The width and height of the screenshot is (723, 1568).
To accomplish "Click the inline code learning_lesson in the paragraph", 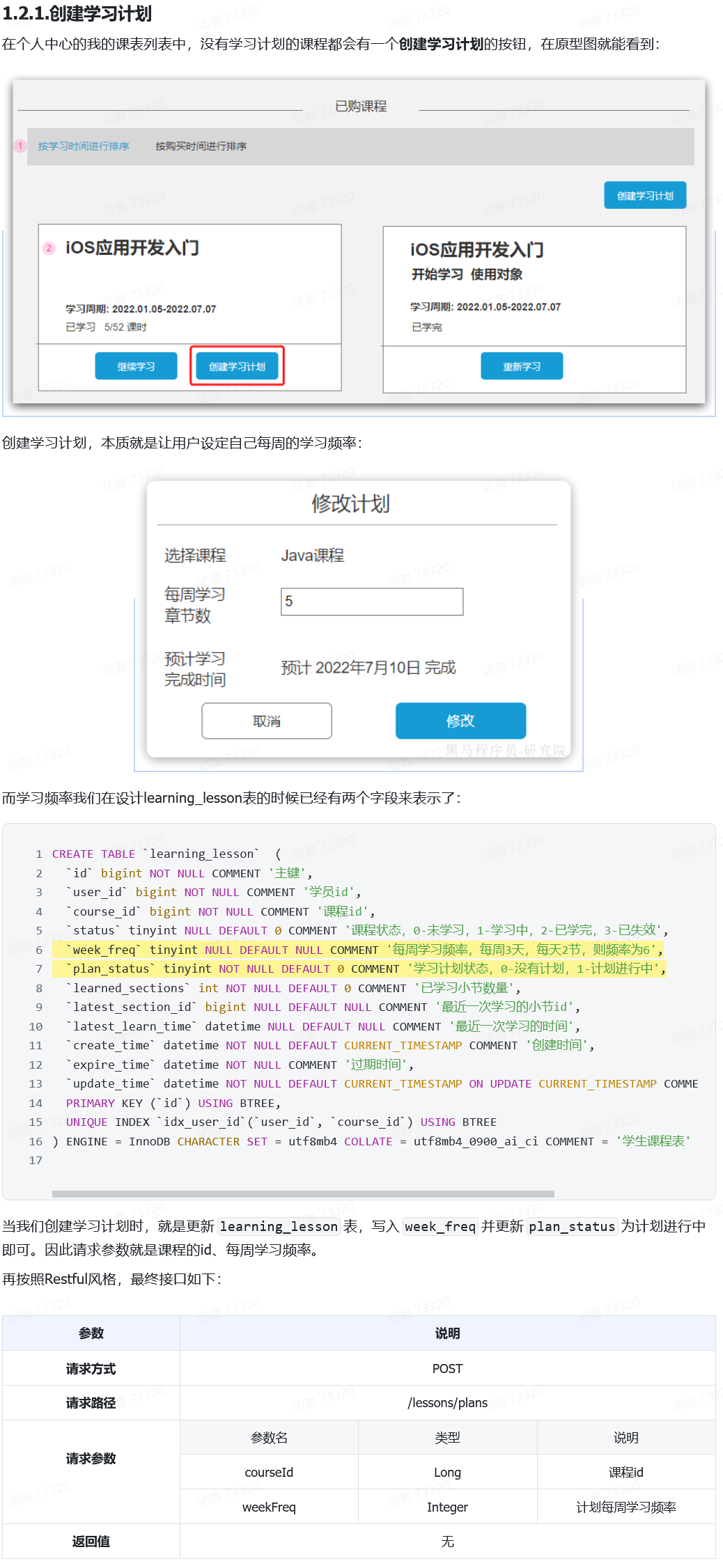I will 279,1227.
